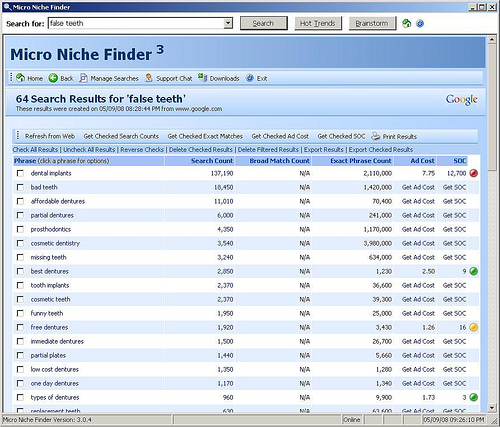Check the funny teeth checkbox
Screen dimensions: 500x427
(x=20, y=313)
